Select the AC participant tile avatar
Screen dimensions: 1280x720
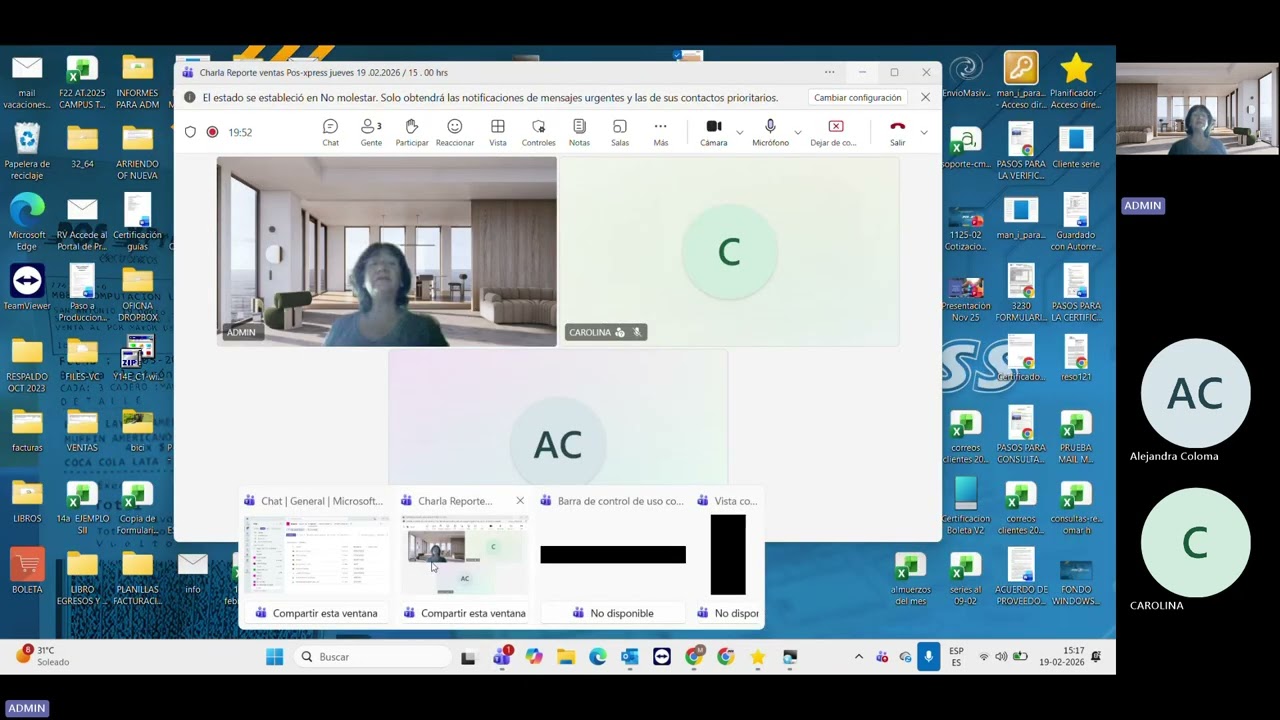pos(558,445)
